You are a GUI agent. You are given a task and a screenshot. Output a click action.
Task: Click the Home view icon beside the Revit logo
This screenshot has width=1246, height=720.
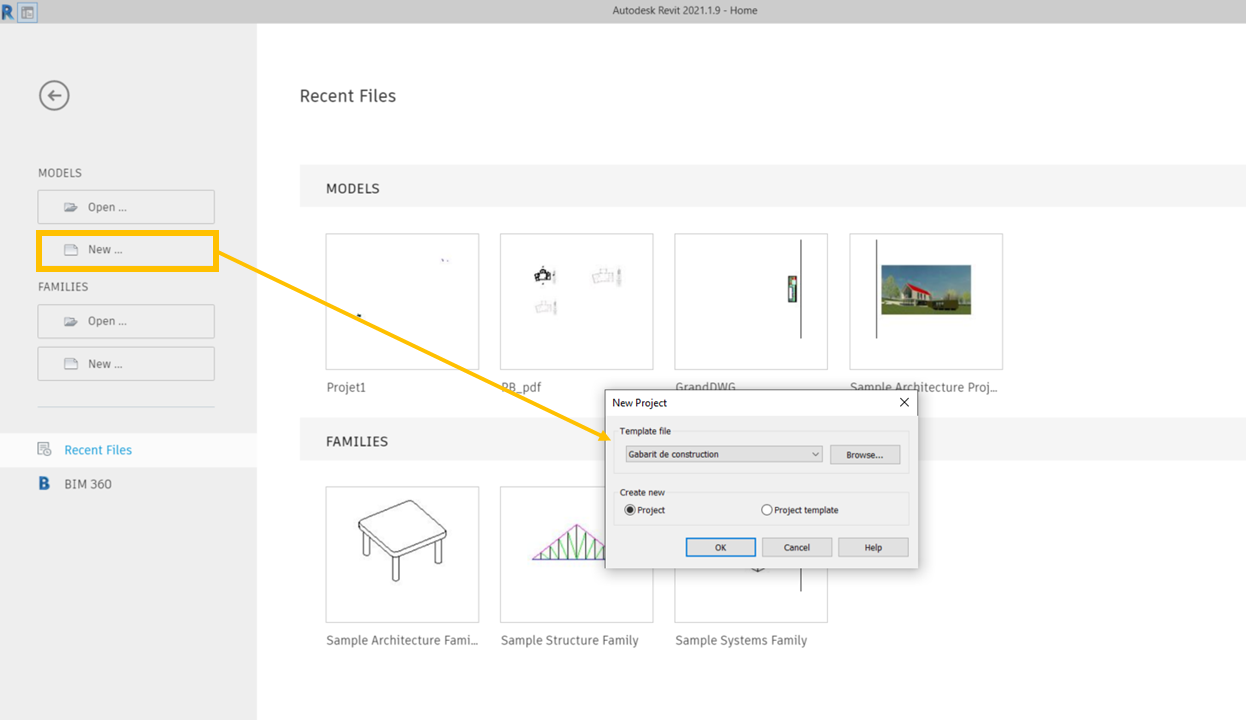click(28, 12)
